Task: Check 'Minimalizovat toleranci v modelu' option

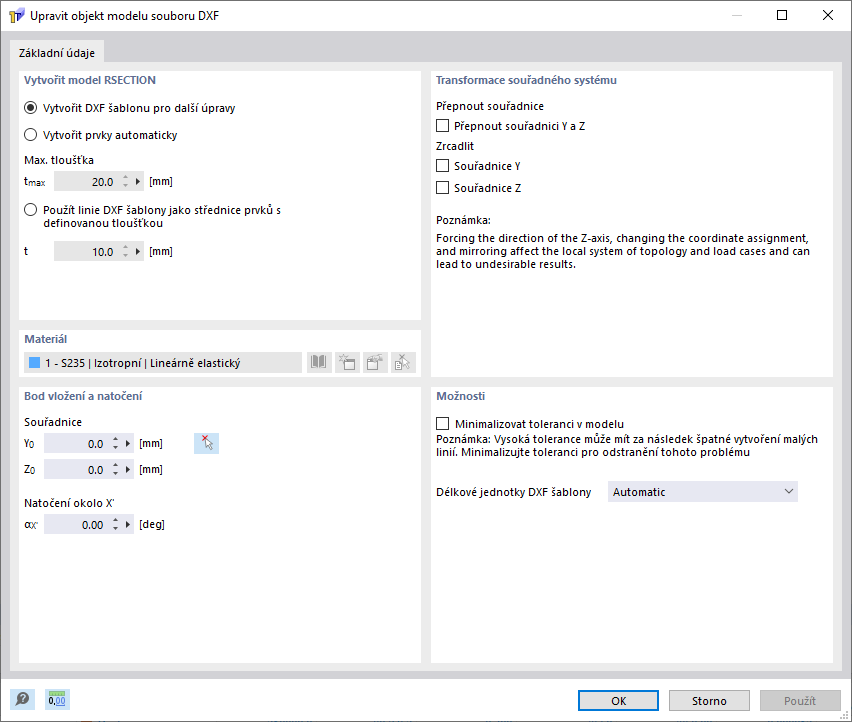Action: pyautogui.click(x=443, y=424)
